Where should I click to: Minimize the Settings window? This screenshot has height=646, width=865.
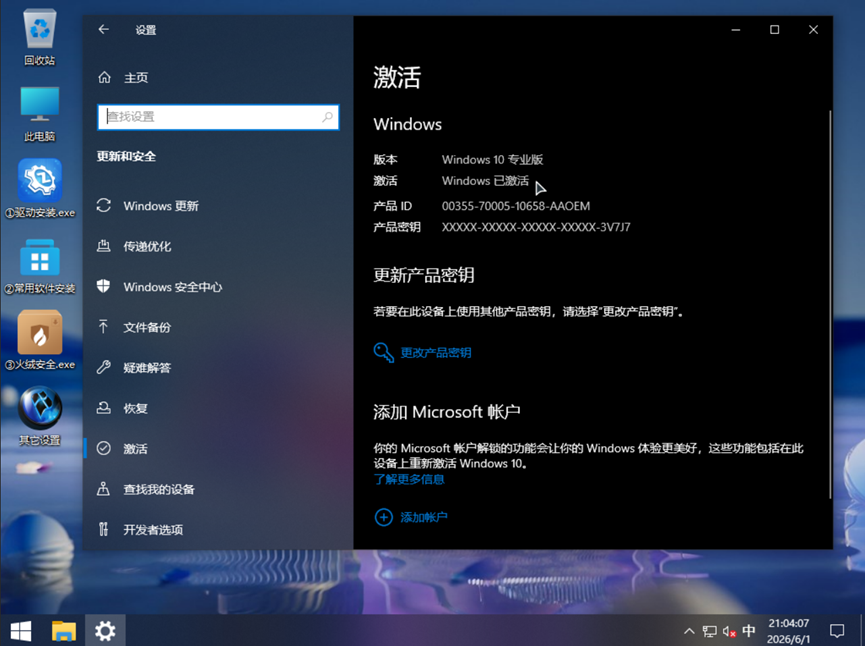pyautogui.click(x=736, y=30)
